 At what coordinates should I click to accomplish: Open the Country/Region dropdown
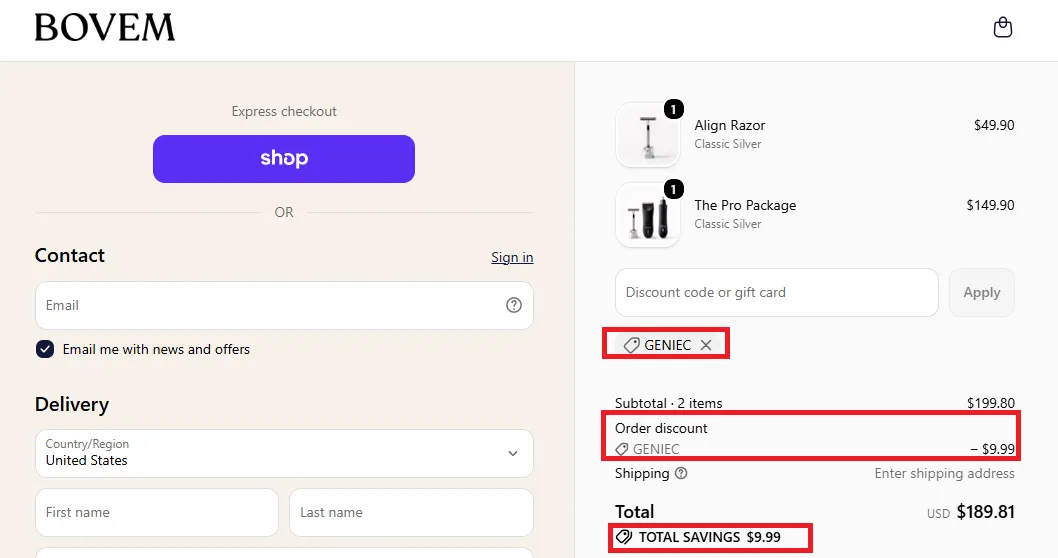click(284, 453)
